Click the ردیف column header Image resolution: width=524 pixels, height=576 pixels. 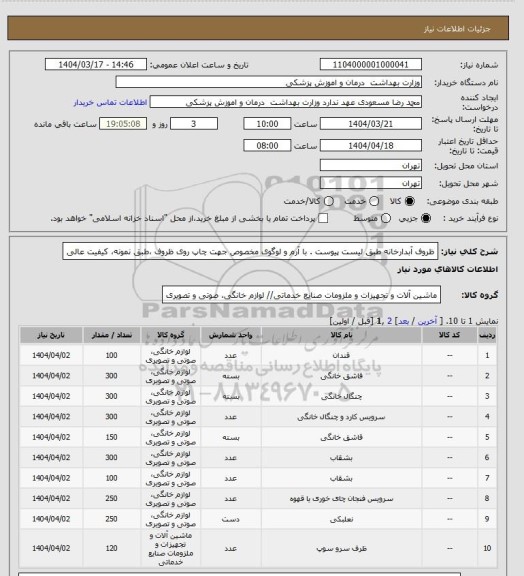tap(487, 335)
